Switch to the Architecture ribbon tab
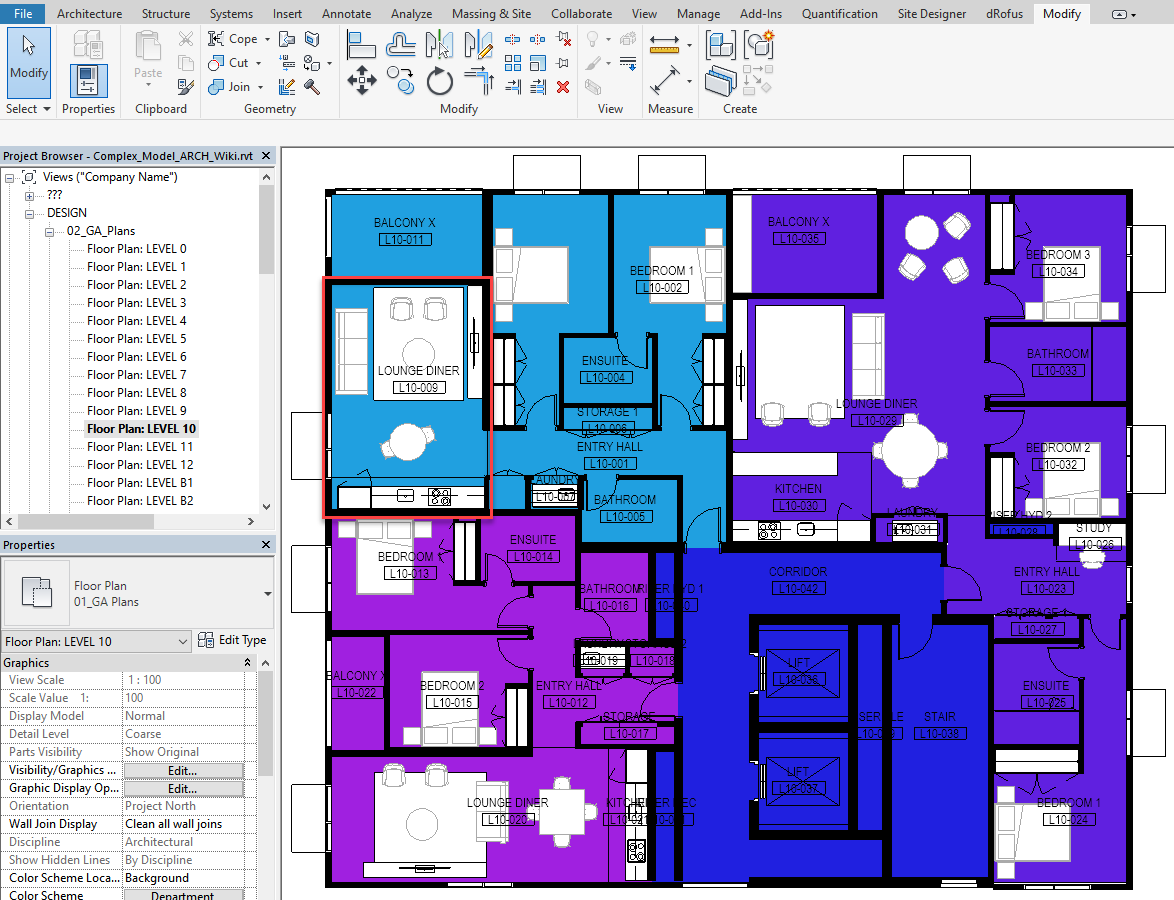This screenshot has height=900, width=1174. (x=89, y=14)
